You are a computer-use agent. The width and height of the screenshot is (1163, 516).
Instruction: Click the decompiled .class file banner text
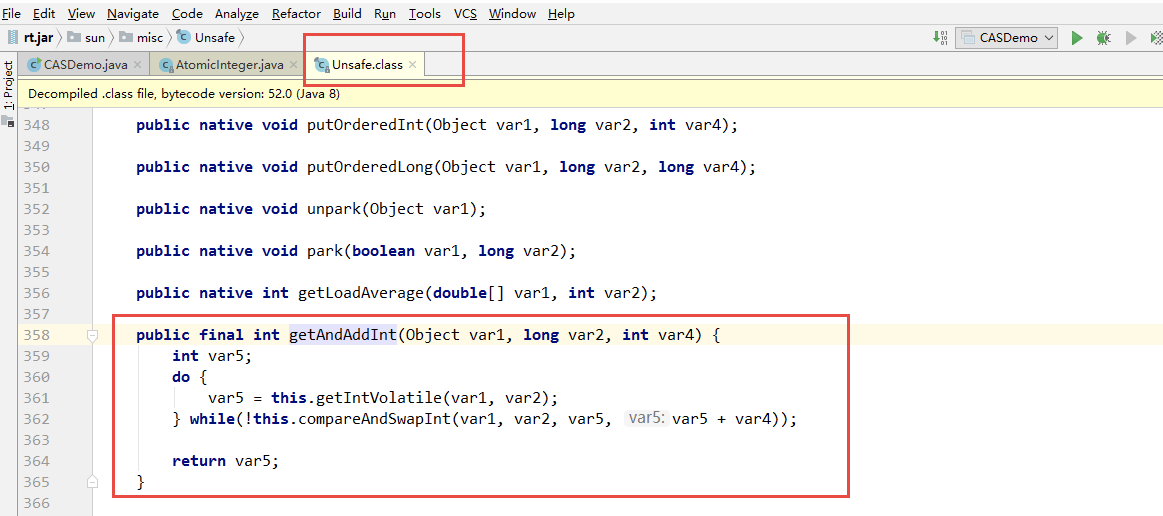pos(184,95)
